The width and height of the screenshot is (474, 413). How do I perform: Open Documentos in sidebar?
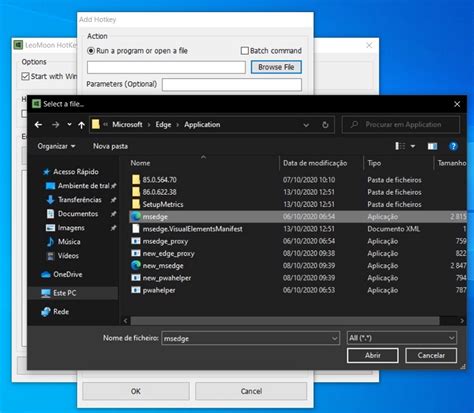coord(78,214)
